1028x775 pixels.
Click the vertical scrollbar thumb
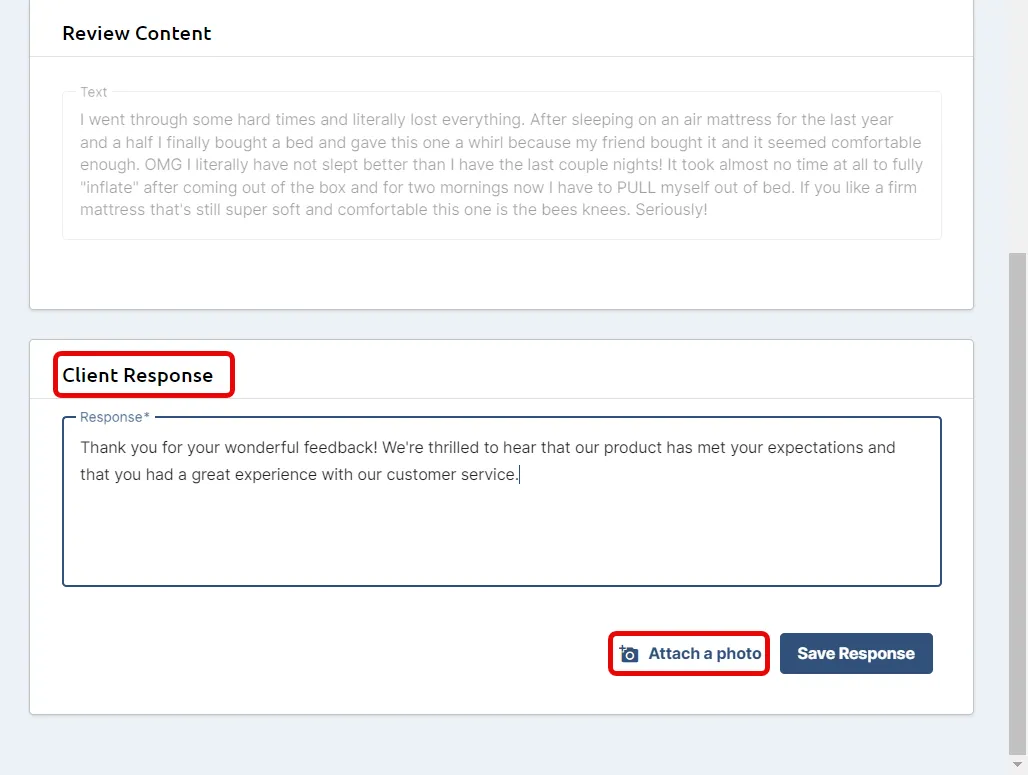point(1017,504)
